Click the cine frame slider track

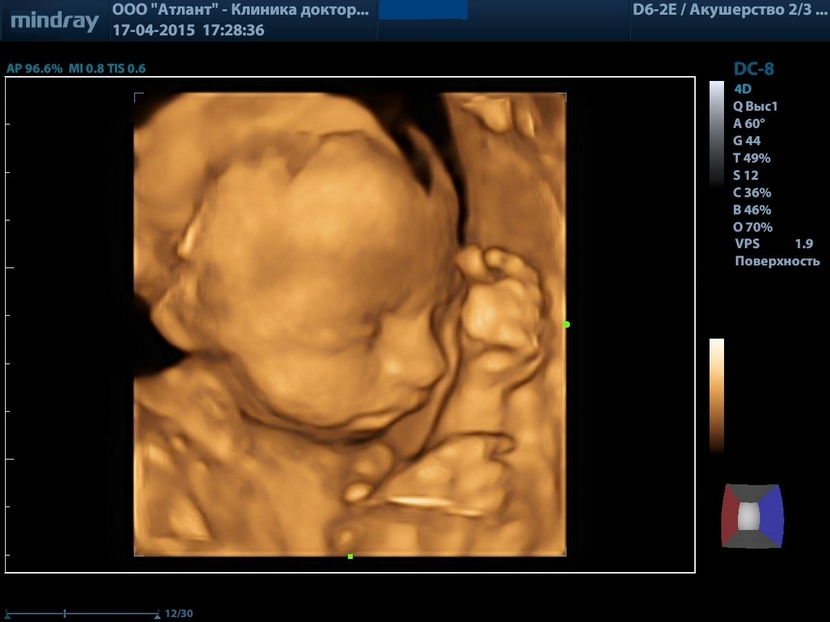click(82, 614)
